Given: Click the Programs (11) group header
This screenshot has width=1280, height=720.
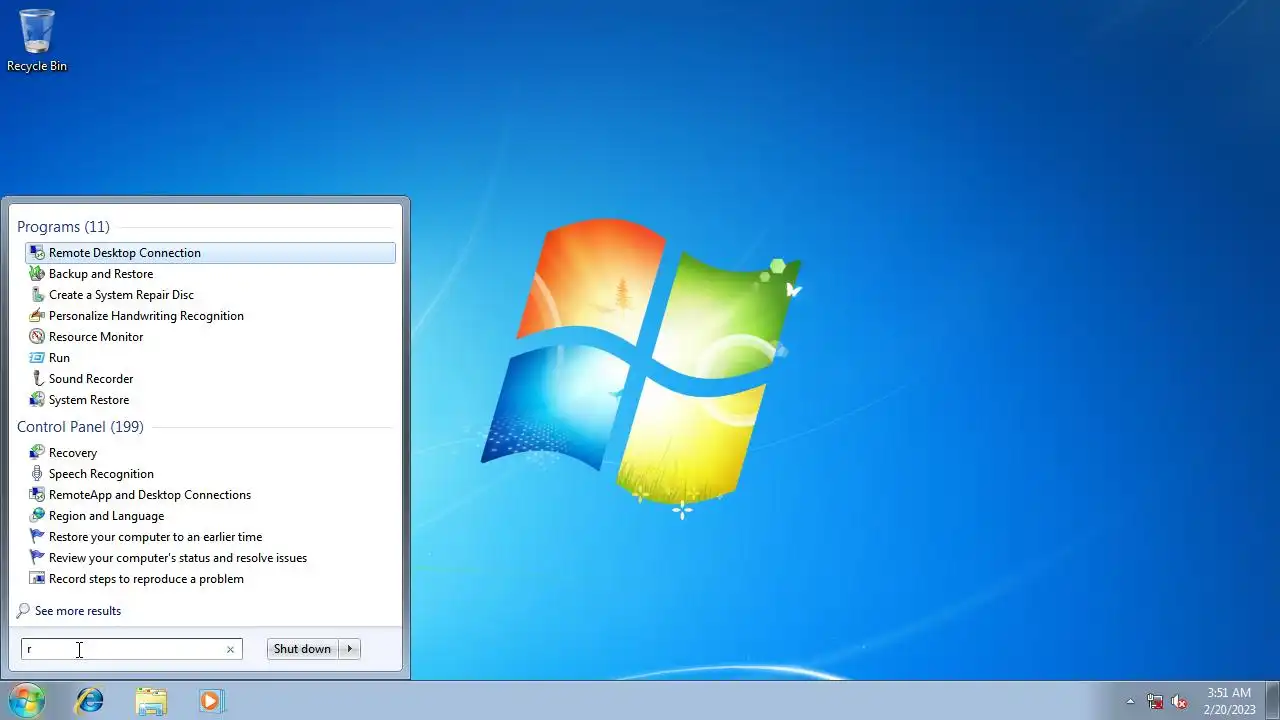Looking at the screenshot, I should pos(63,227).
